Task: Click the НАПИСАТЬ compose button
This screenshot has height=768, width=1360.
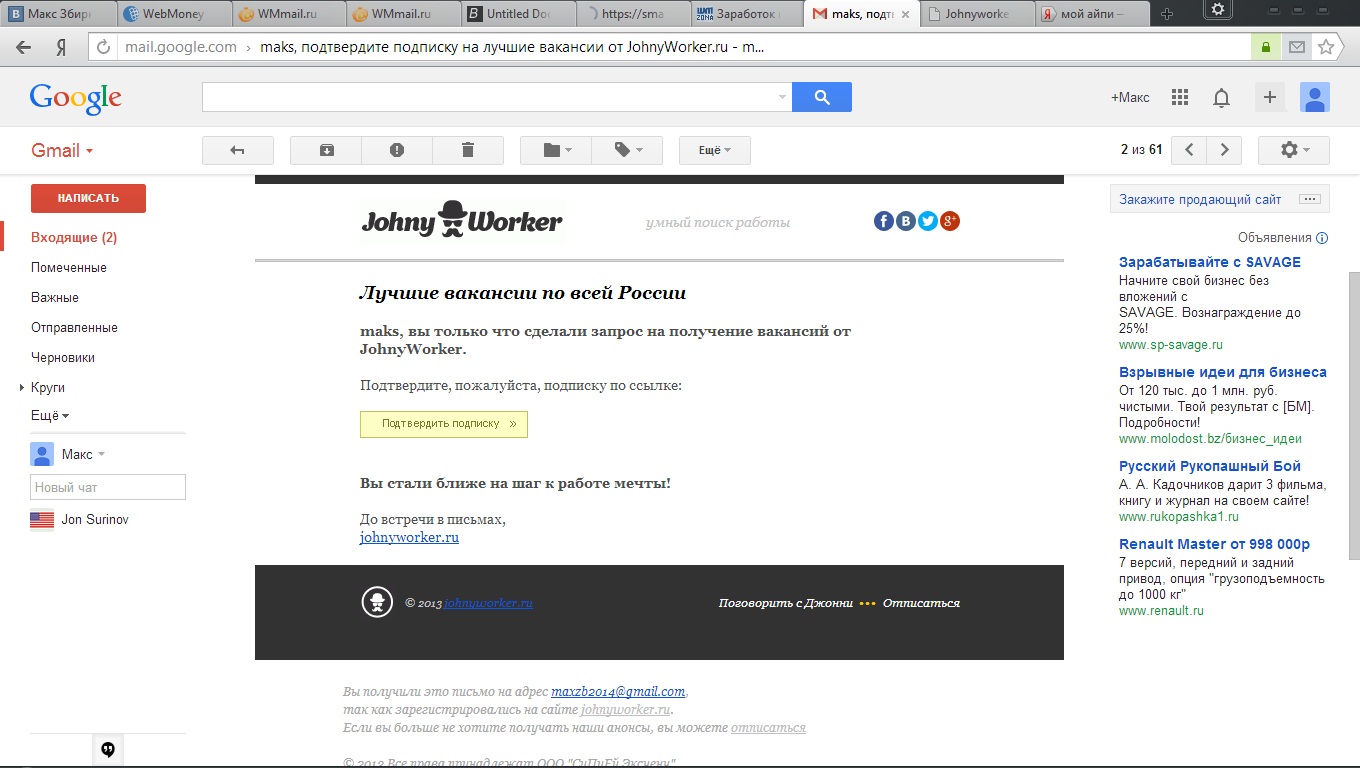Action: tap(88, 198)
